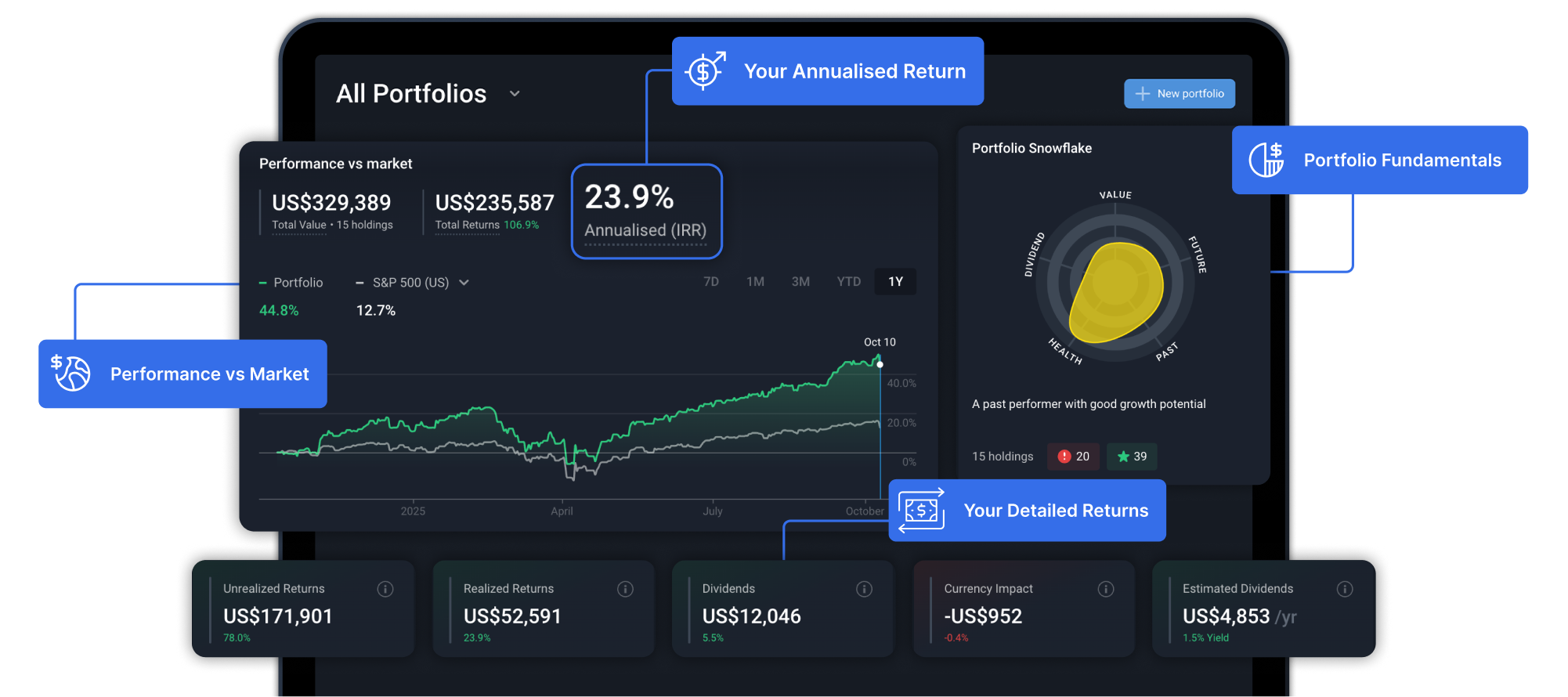The image size is (1568, 697).
Task: Click the green star badge showing 39
Action: pos(1132,457)
